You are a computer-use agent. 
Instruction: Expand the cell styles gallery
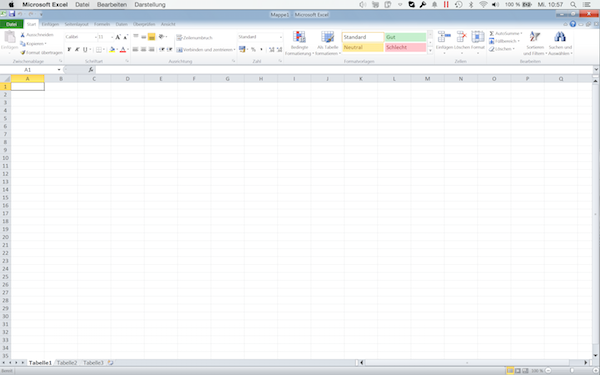(x=430, y=50)
